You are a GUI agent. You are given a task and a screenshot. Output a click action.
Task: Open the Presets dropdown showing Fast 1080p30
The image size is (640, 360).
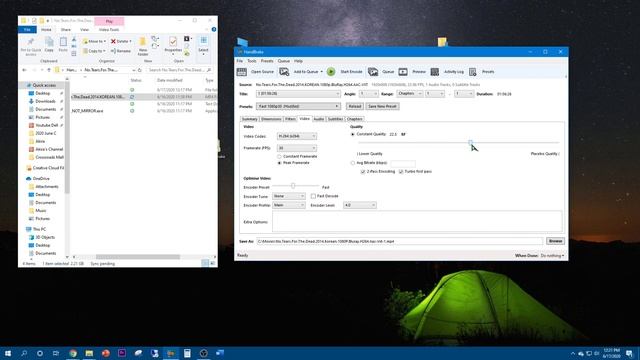point(298,106)
